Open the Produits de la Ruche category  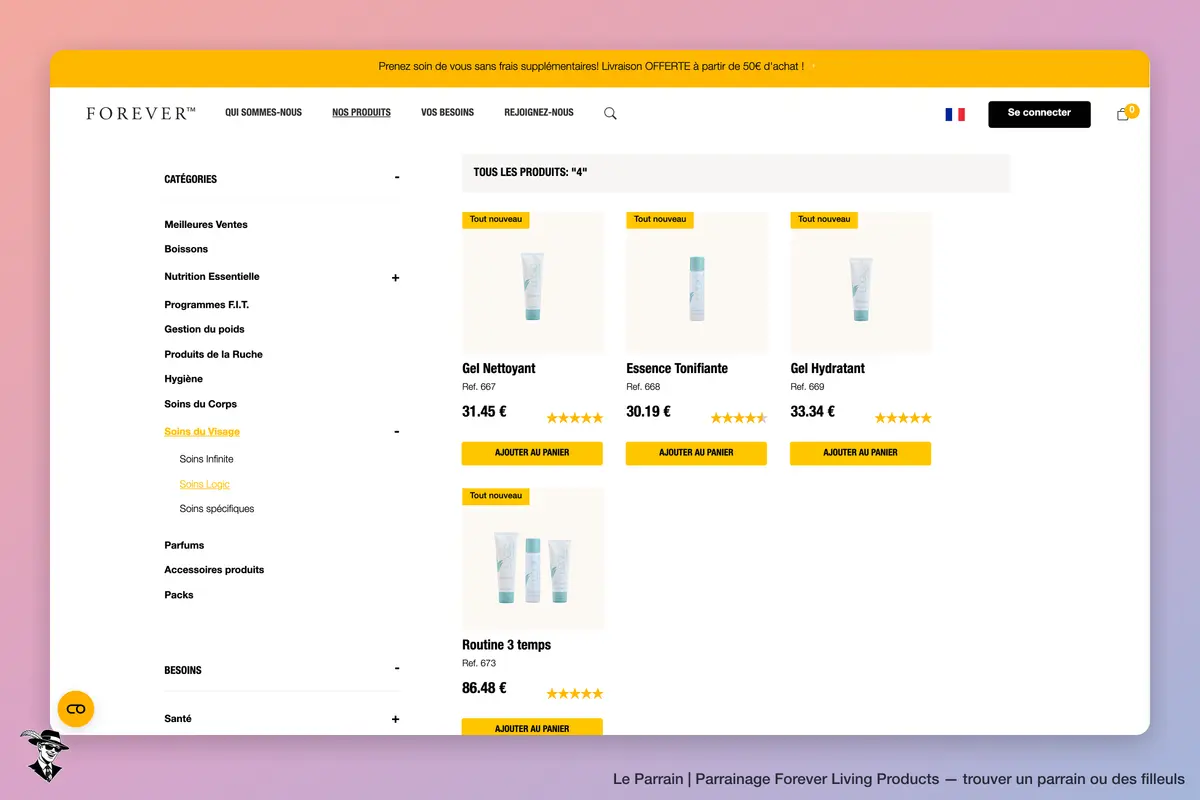point(213,355)
